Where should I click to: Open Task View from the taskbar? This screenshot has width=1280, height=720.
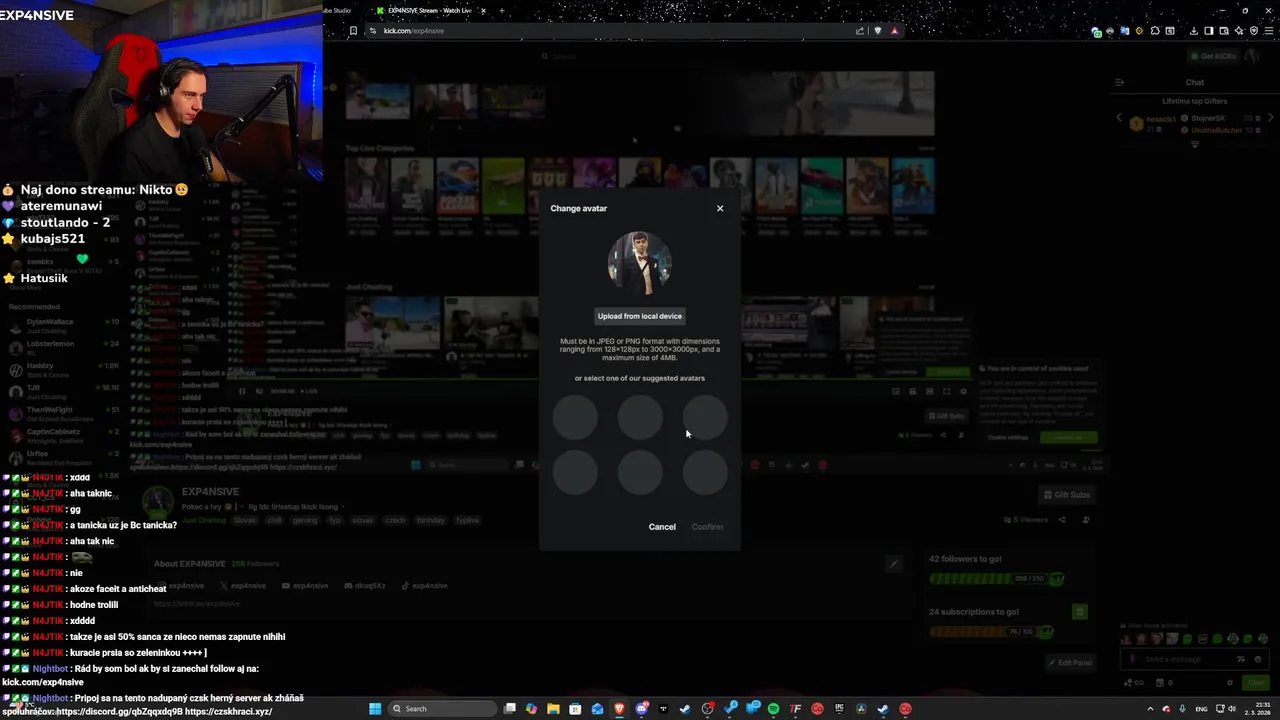(510, 709)
